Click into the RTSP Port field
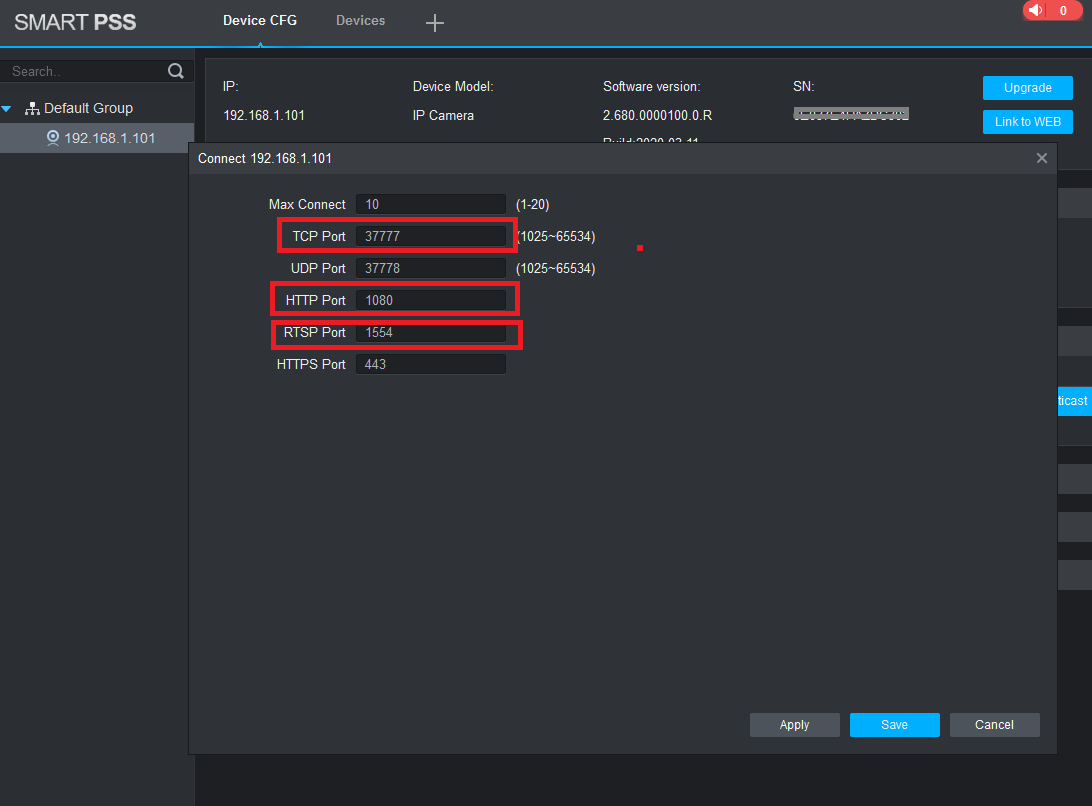 point(430,332)
